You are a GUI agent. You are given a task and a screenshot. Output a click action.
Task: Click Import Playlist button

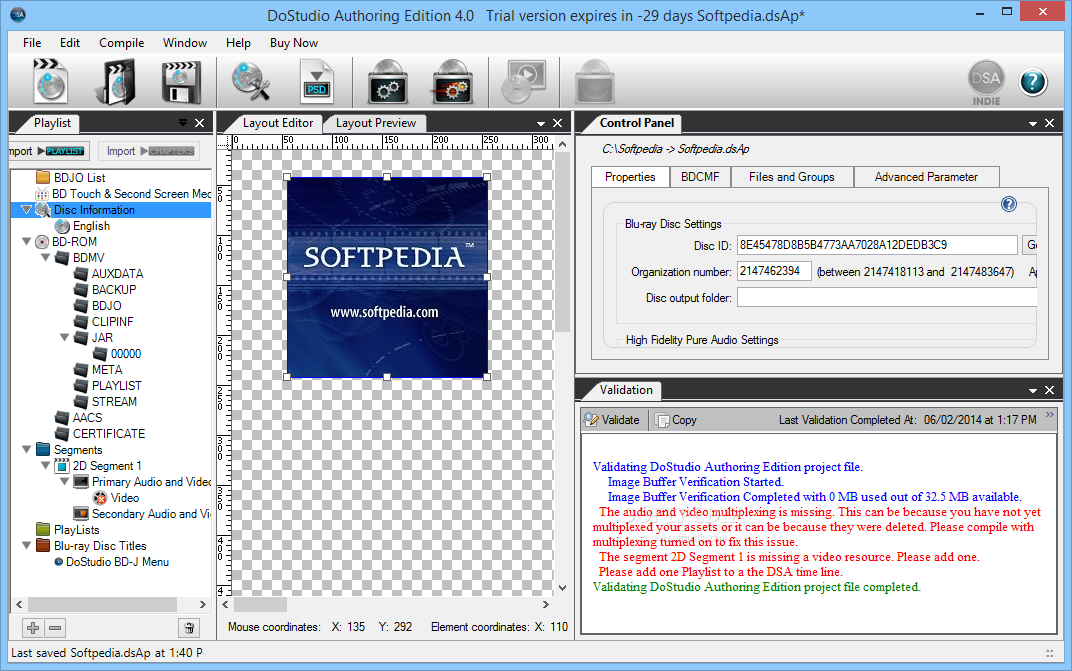48,150
